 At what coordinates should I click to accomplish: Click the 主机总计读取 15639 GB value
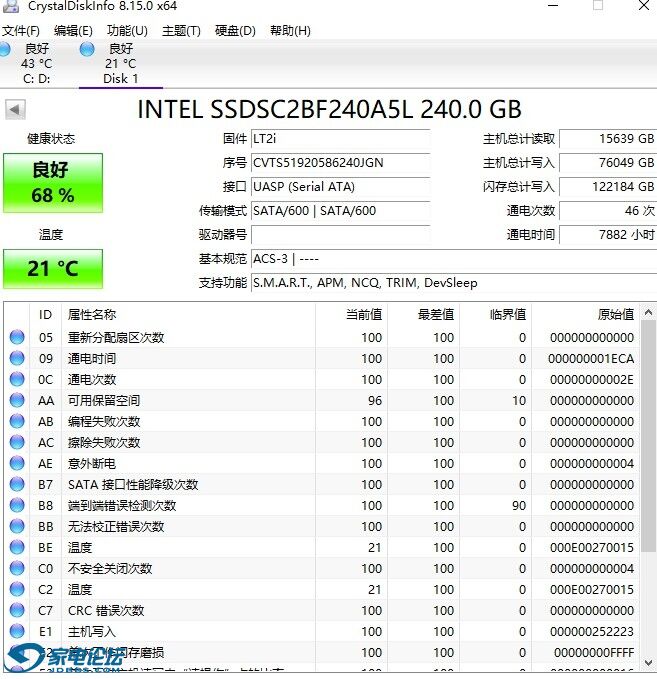[608, 139]
